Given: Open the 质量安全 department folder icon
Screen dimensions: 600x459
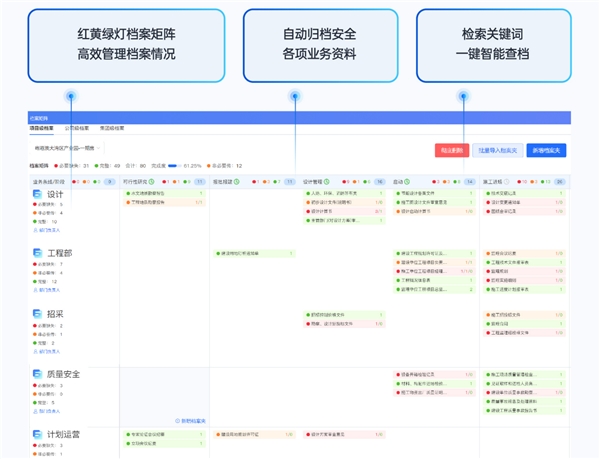Looking at the screenshot, I should tap(37, 374).
